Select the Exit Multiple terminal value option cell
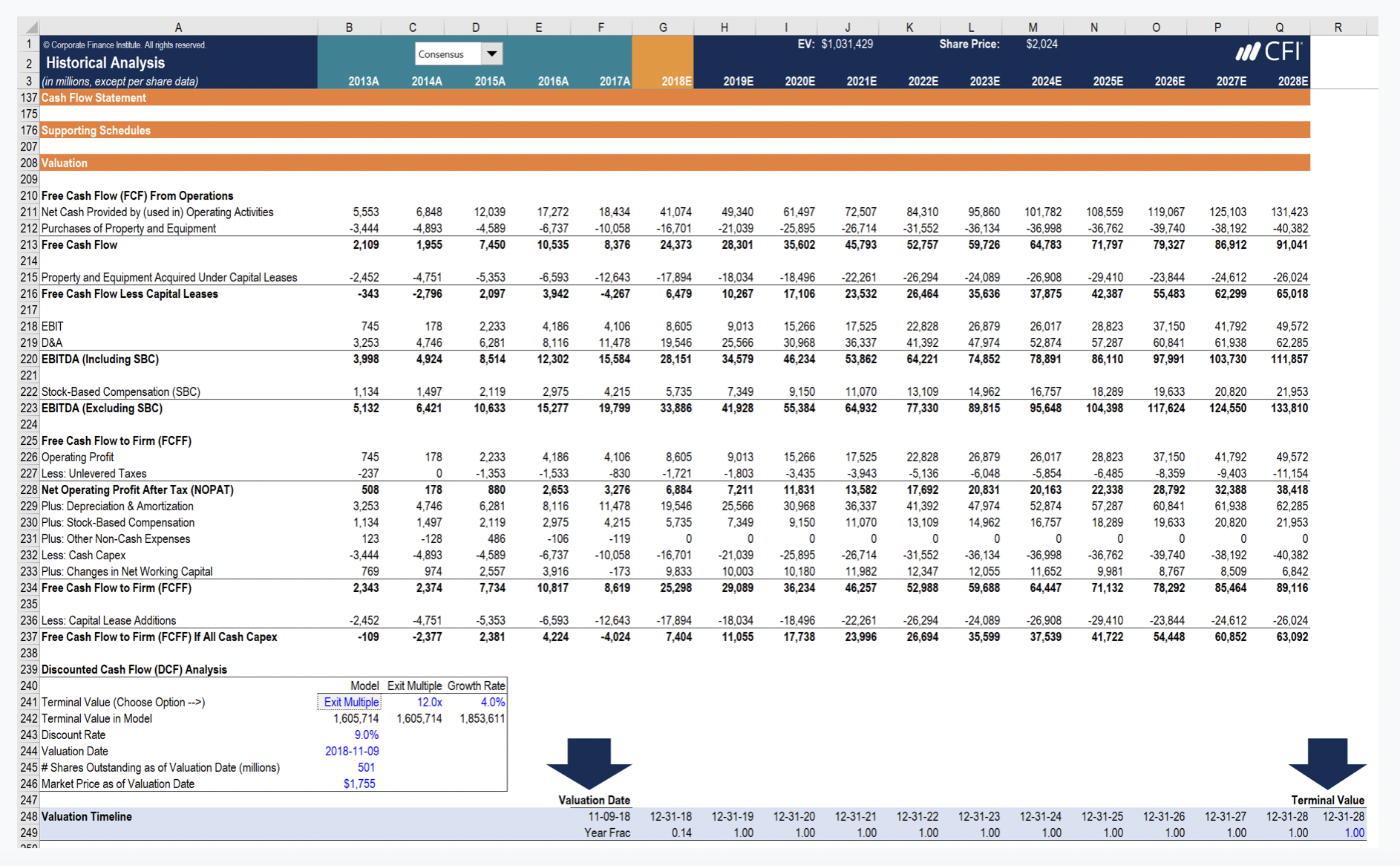 tap(350, 702)
